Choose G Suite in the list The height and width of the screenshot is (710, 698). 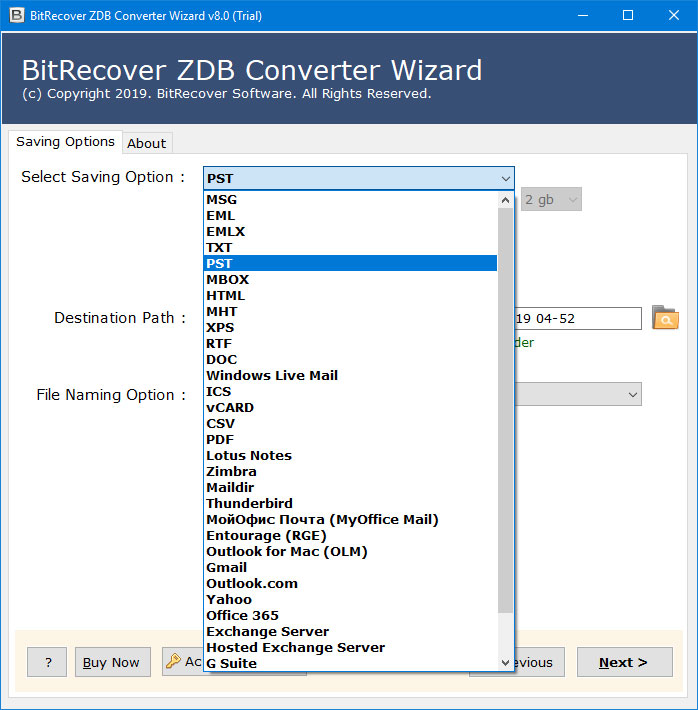[x=351, y=663]
